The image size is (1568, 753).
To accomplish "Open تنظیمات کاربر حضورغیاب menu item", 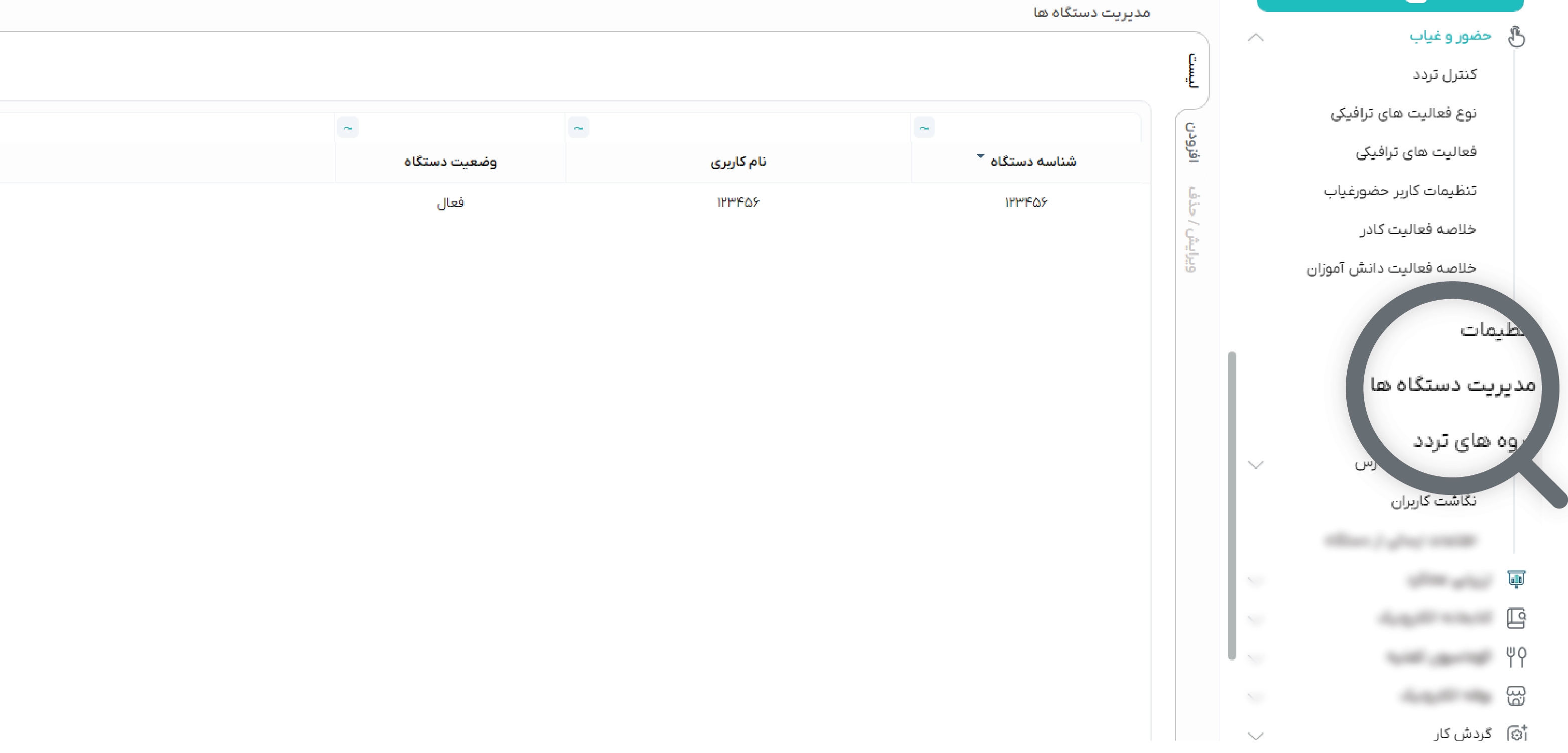I will pyautogui.click(x=1400, y=191).
